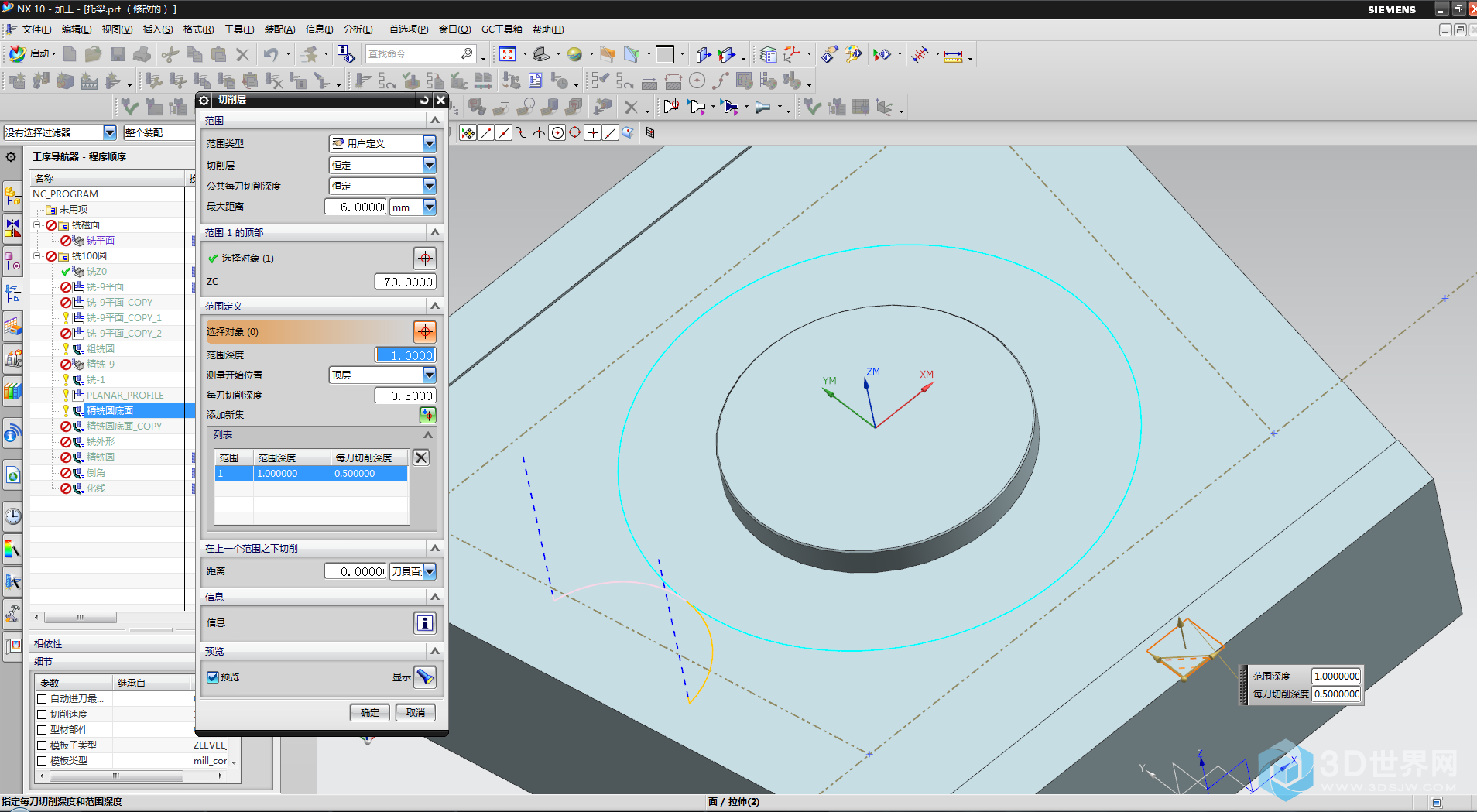The width and height of the screenshot is (1477, 812).
Task: Click the Fit view icon
Action: click(508, 54)
